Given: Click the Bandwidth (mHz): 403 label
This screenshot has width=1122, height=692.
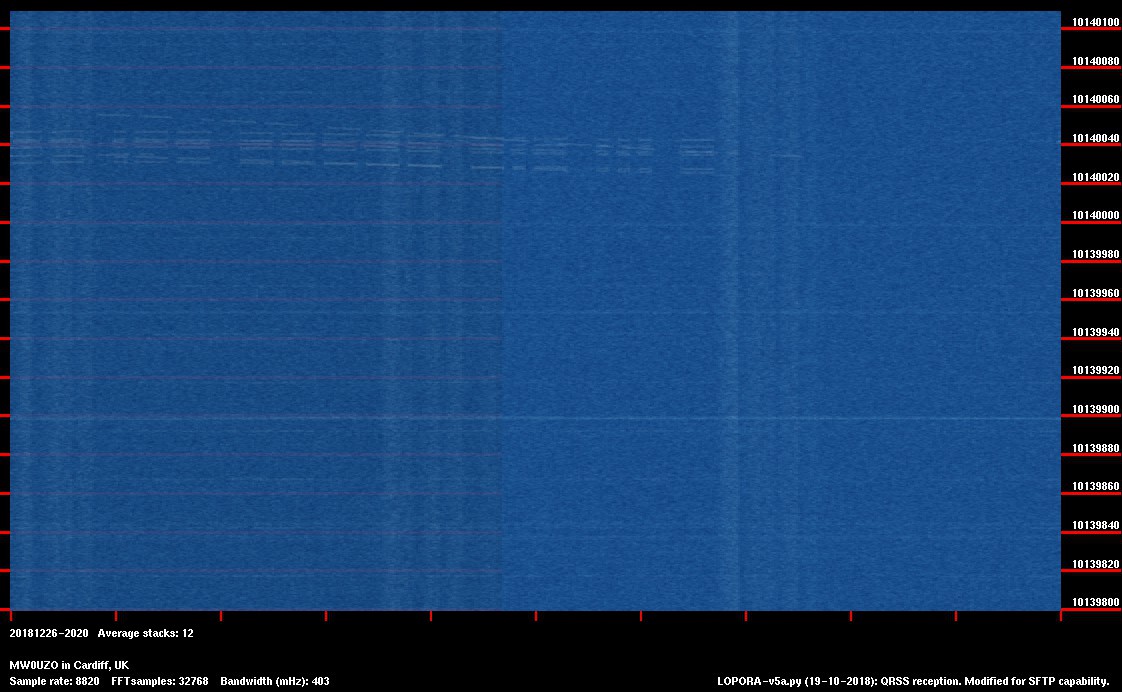Looking at the screenshot, I should tap(275, 681).
